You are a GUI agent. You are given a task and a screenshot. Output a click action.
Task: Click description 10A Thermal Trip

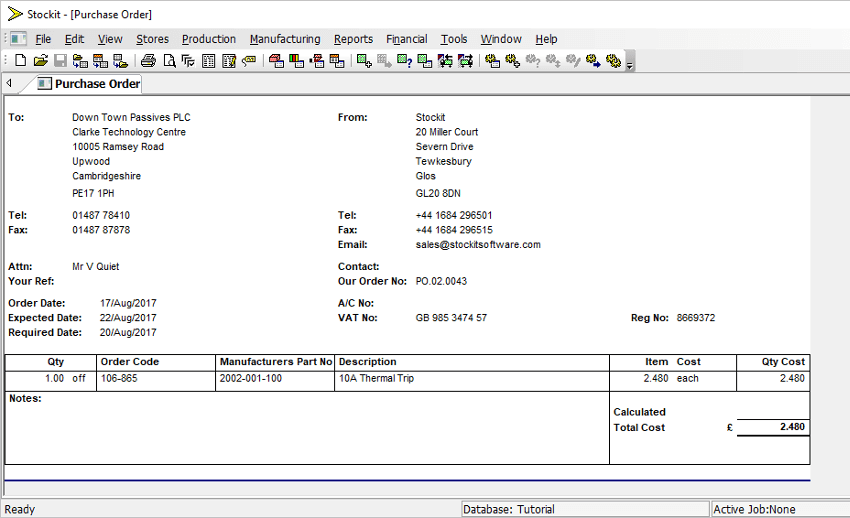376,378
